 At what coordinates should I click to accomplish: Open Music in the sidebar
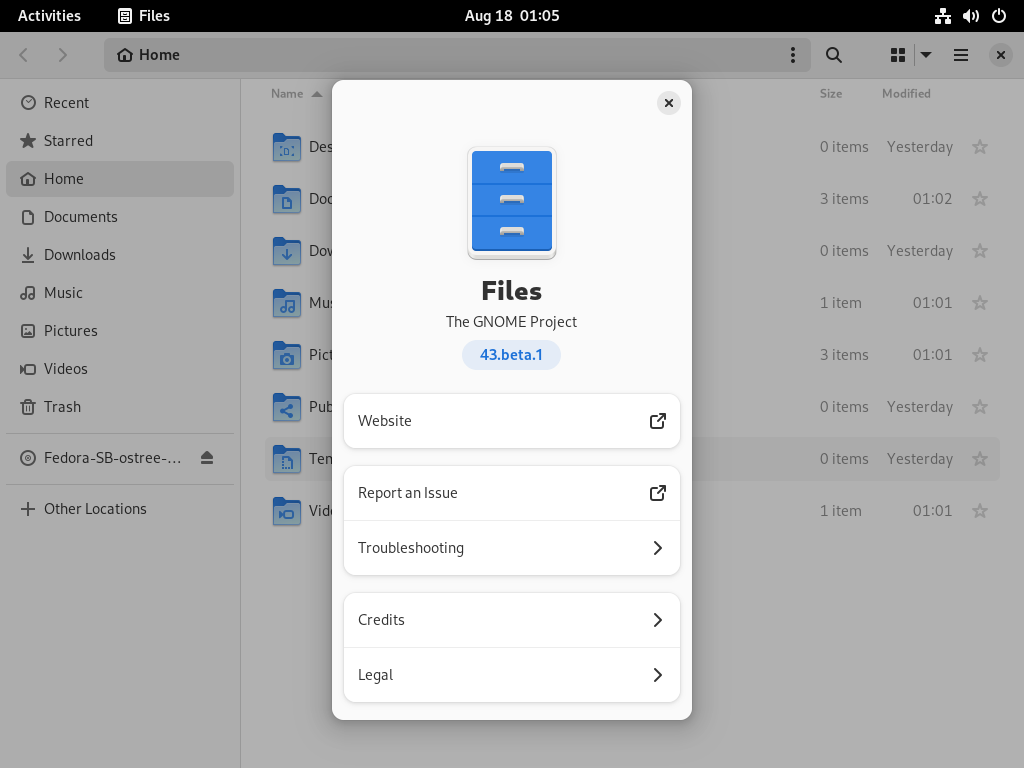pos(120,293)
